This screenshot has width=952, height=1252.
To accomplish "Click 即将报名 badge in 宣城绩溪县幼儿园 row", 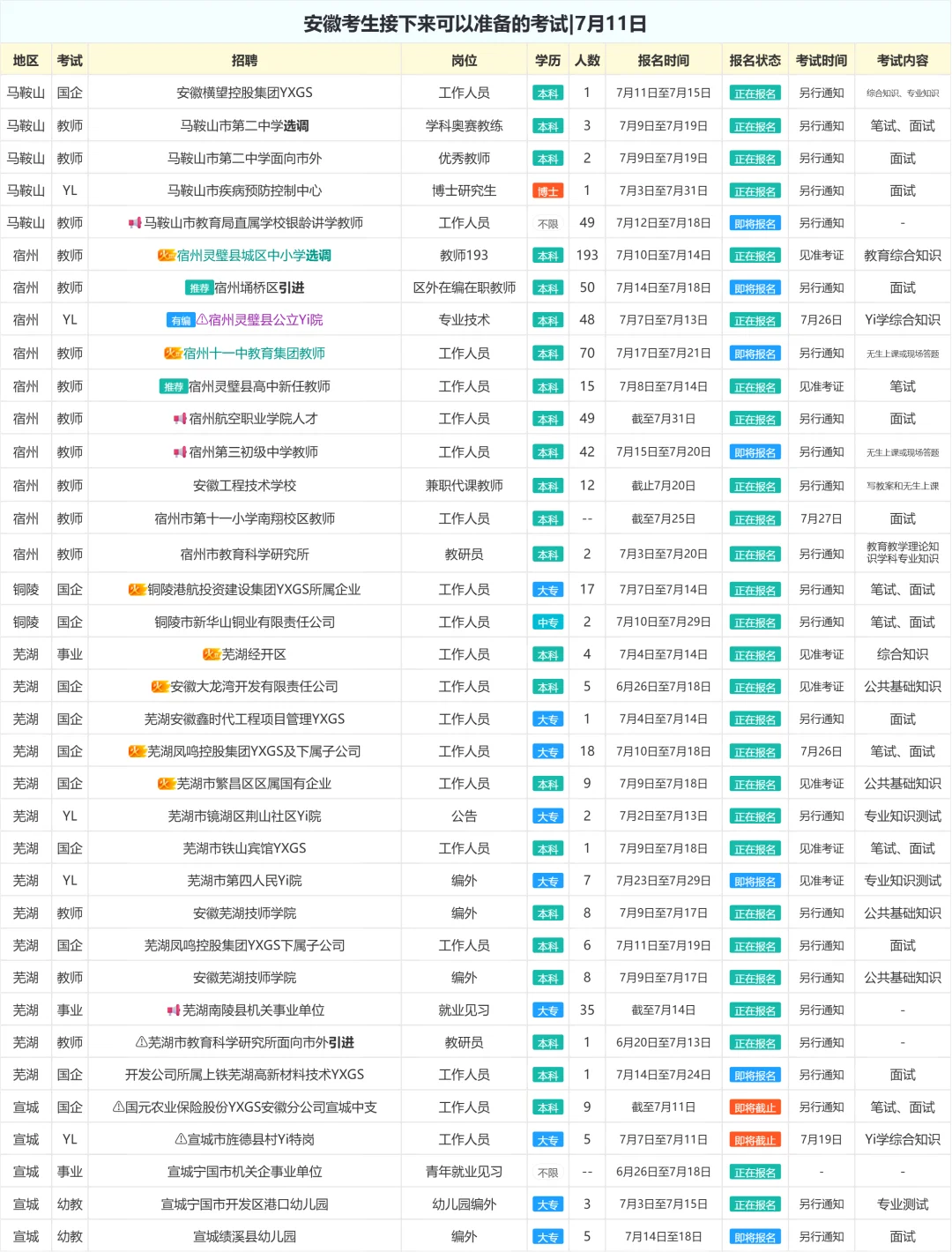I will point(755,1237).
